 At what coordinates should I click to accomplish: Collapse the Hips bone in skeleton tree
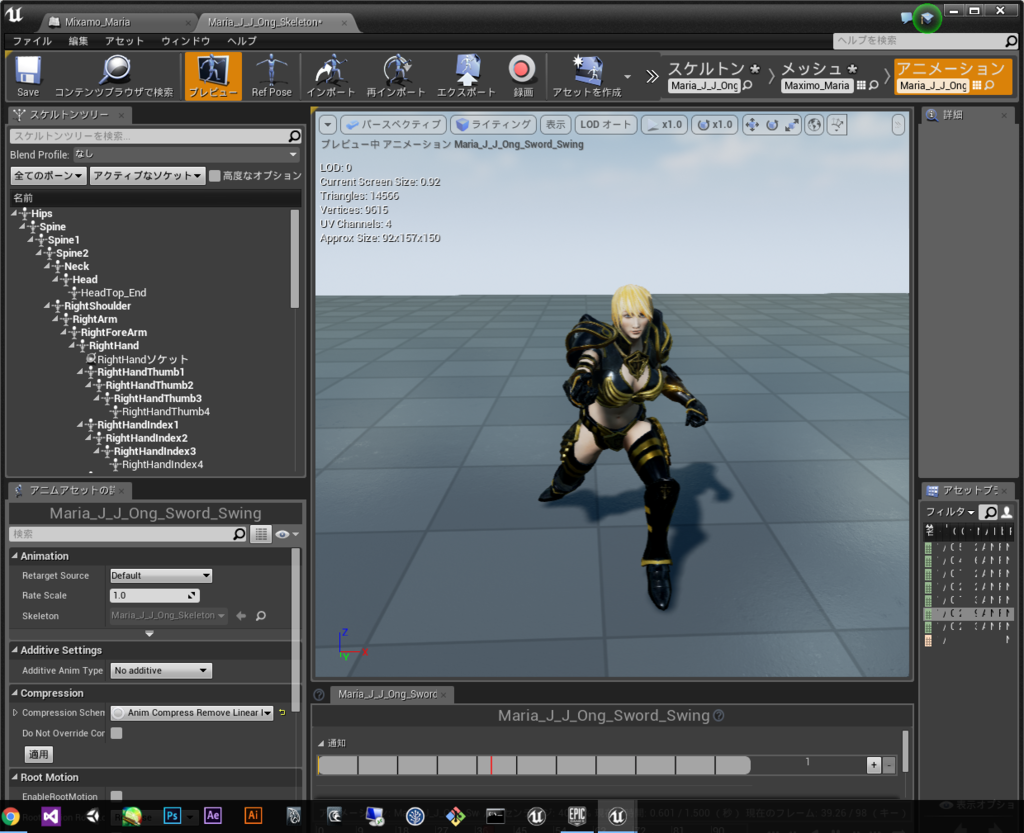[x=14, y=213]
